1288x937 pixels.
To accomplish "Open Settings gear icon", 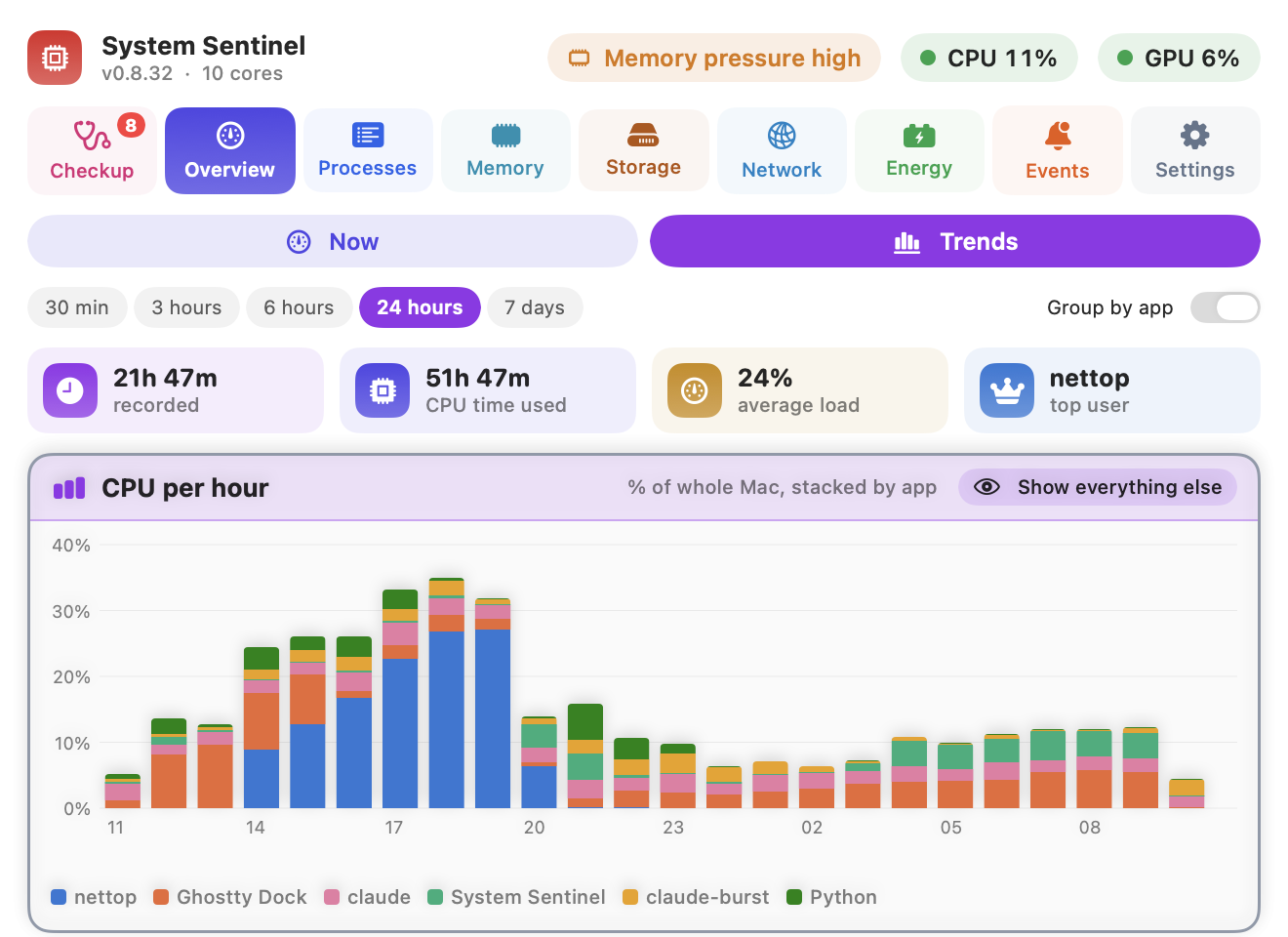I will 1195,136.
